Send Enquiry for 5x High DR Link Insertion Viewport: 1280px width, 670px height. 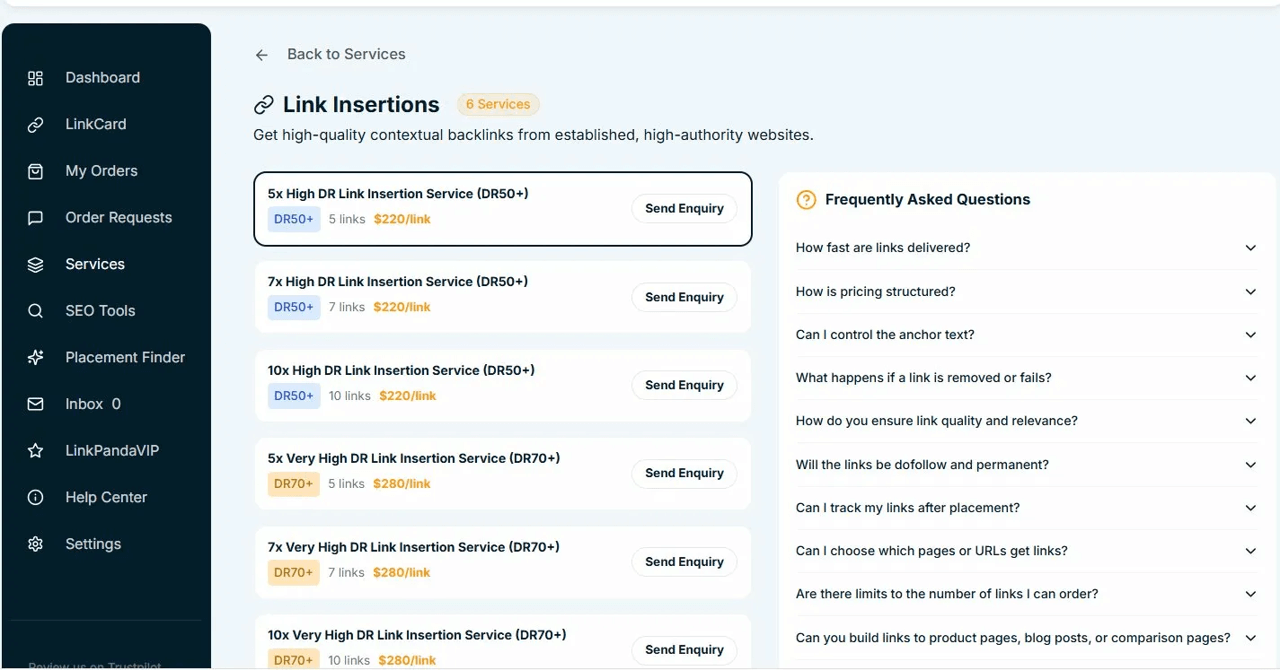[x=684, y=208]
